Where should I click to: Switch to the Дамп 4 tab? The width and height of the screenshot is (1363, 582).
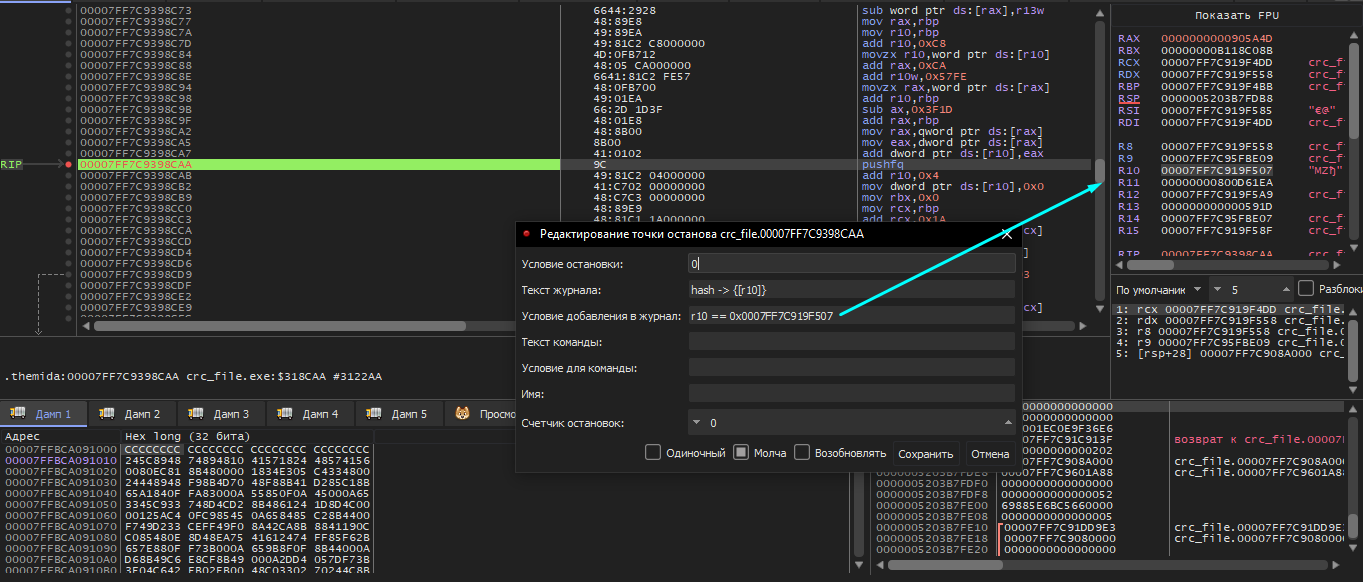(x=310, y=413)
